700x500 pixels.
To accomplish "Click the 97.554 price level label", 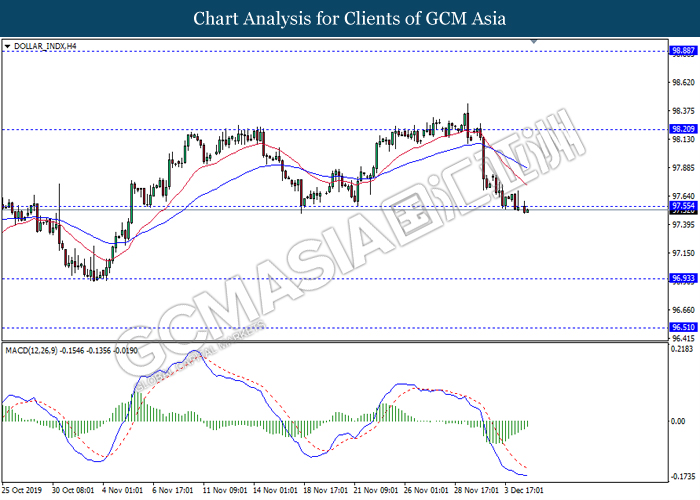I will (683, 206).
